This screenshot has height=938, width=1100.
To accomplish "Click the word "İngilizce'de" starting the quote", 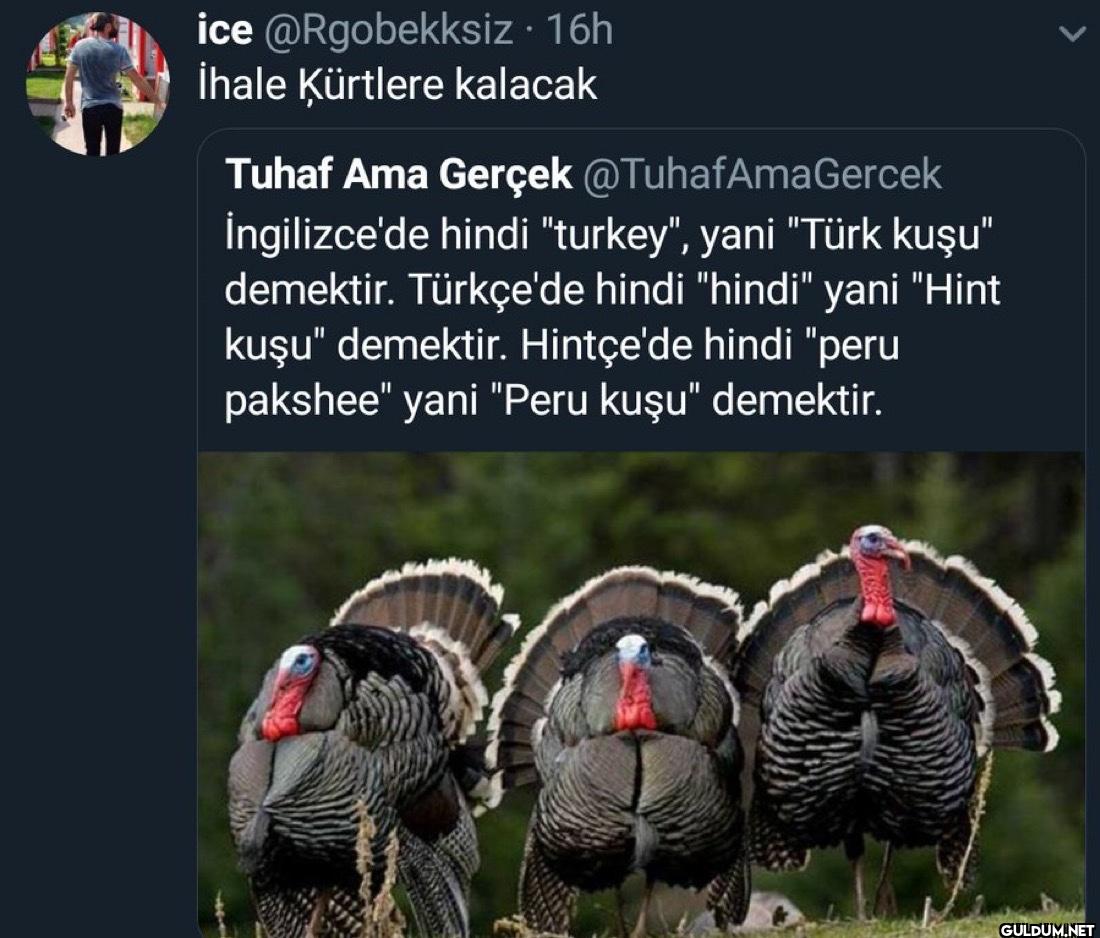I will (x=327, y=236).
